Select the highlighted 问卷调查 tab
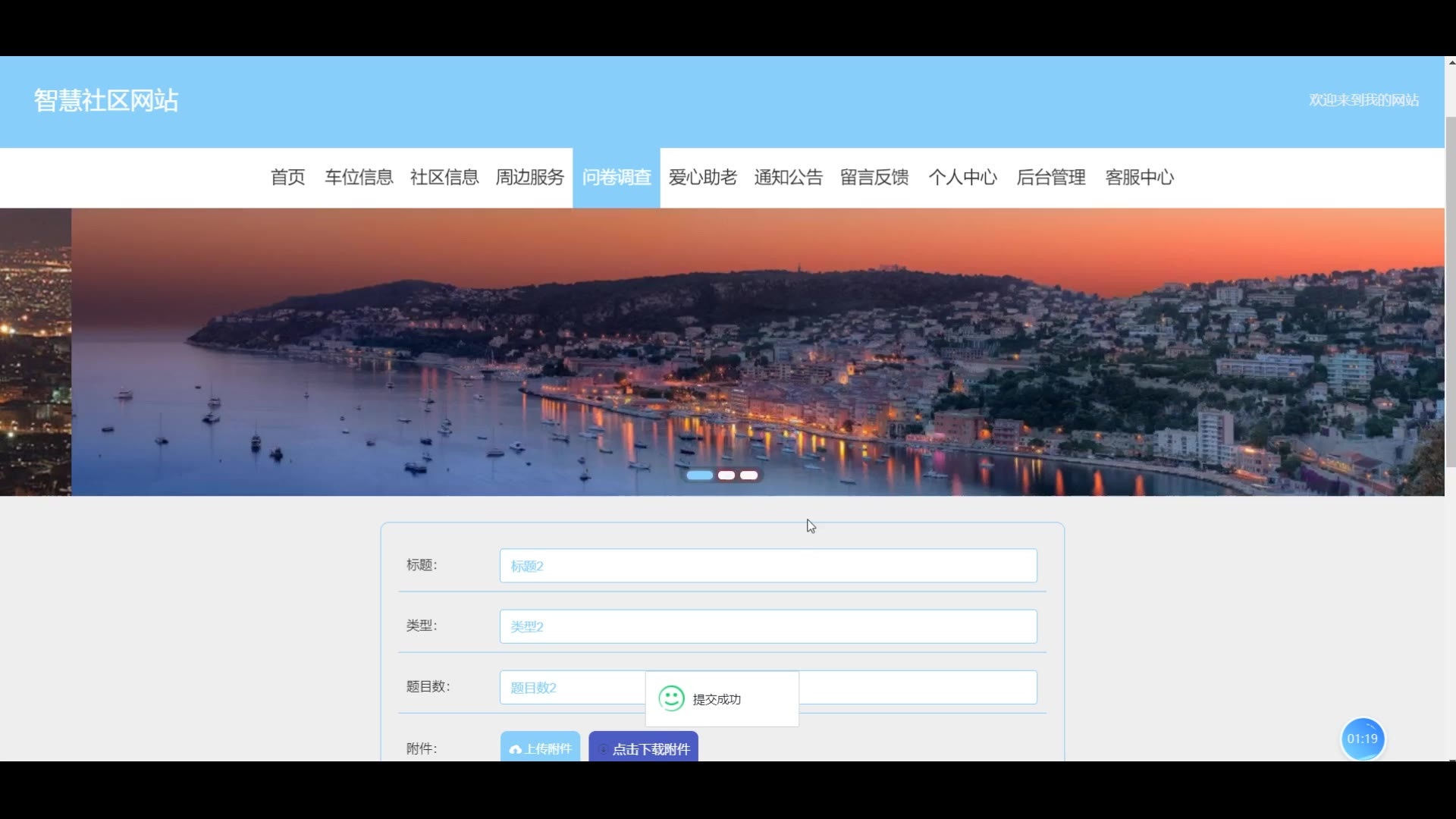 (x=617, y=177)
